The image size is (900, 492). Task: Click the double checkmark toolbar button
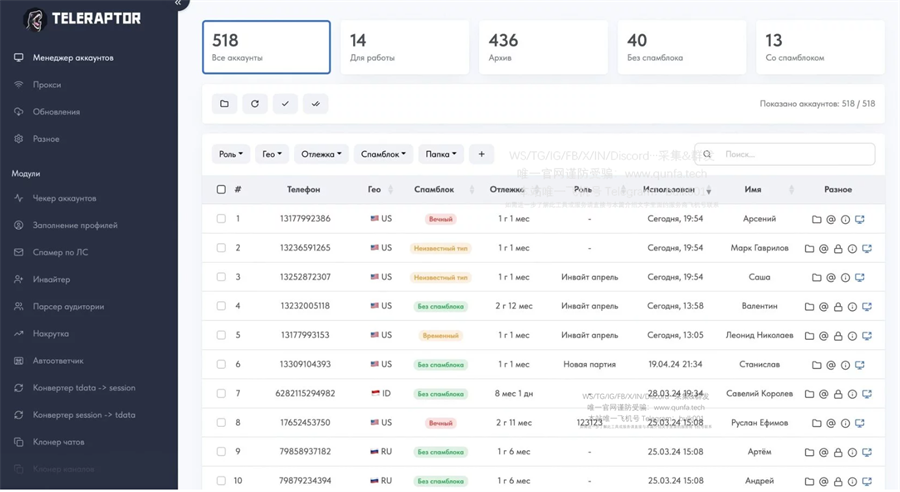[x=316, y=104]
